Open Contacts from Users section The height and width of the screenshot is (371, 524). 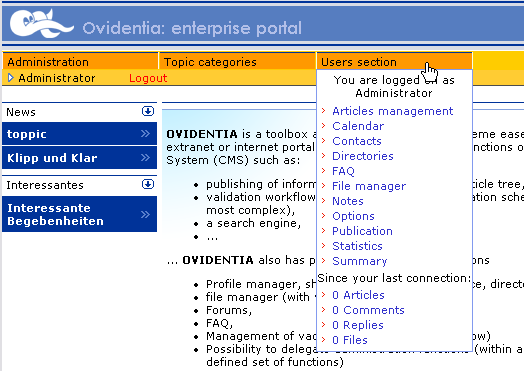[x=357, y=141]
